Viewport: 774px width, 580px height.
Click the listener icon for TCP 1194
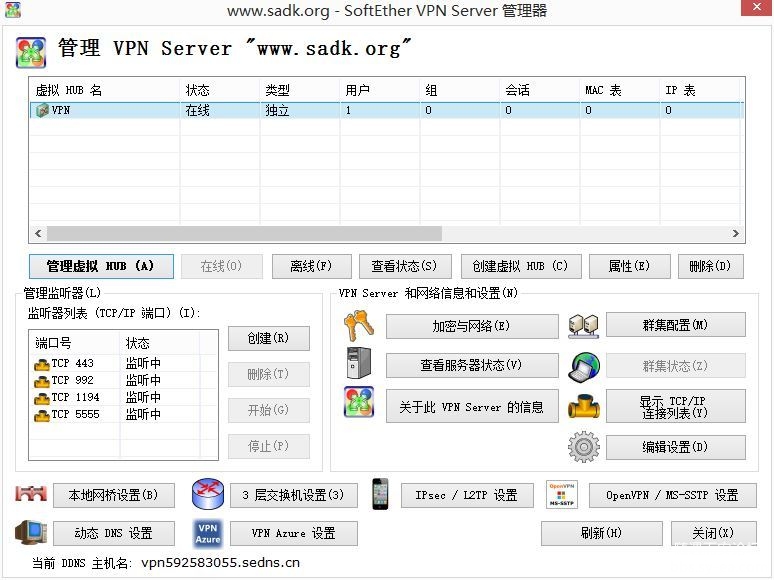click(x=42, y=398)
